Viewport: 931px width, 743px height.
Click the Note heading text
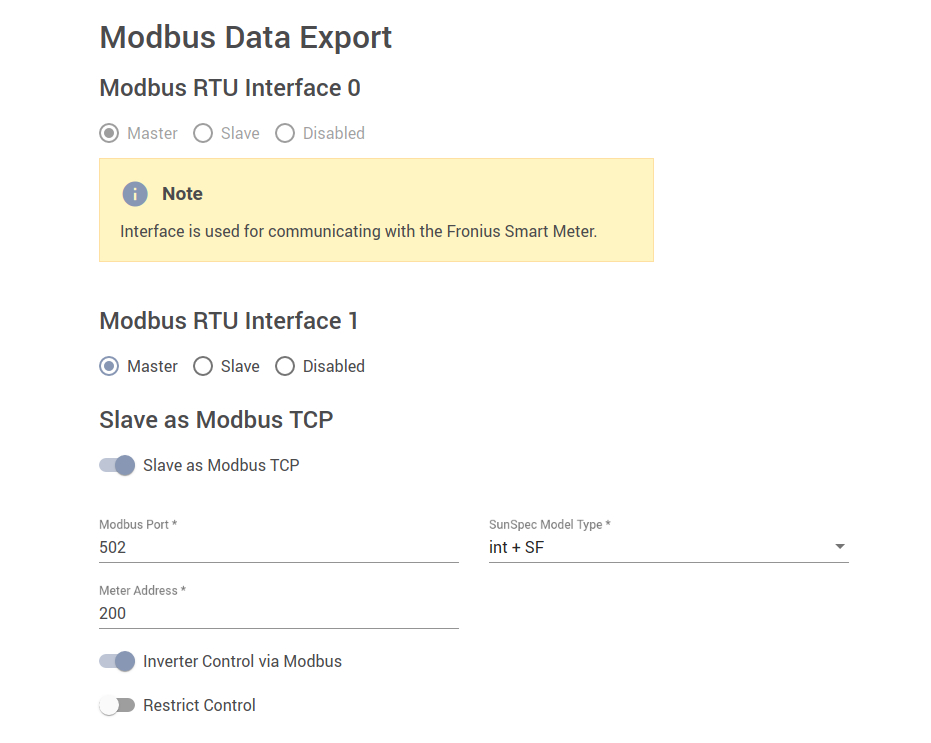coord(182,194)
